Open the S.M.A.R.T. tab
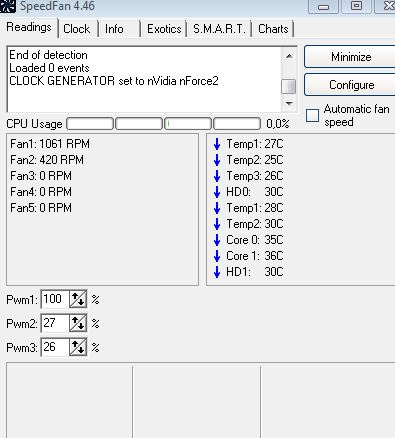This screenshot has width=395, height=438. (219, 29)
